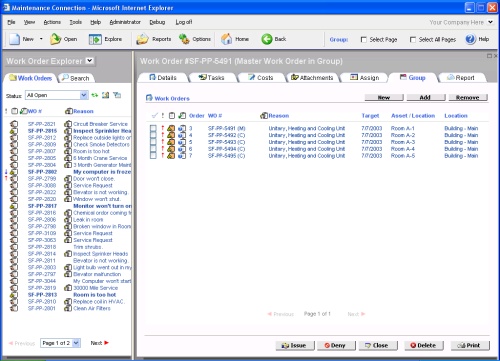Check the box for SF-PP-5492 (C)
500x361 pixels.
tap(153, 135)
